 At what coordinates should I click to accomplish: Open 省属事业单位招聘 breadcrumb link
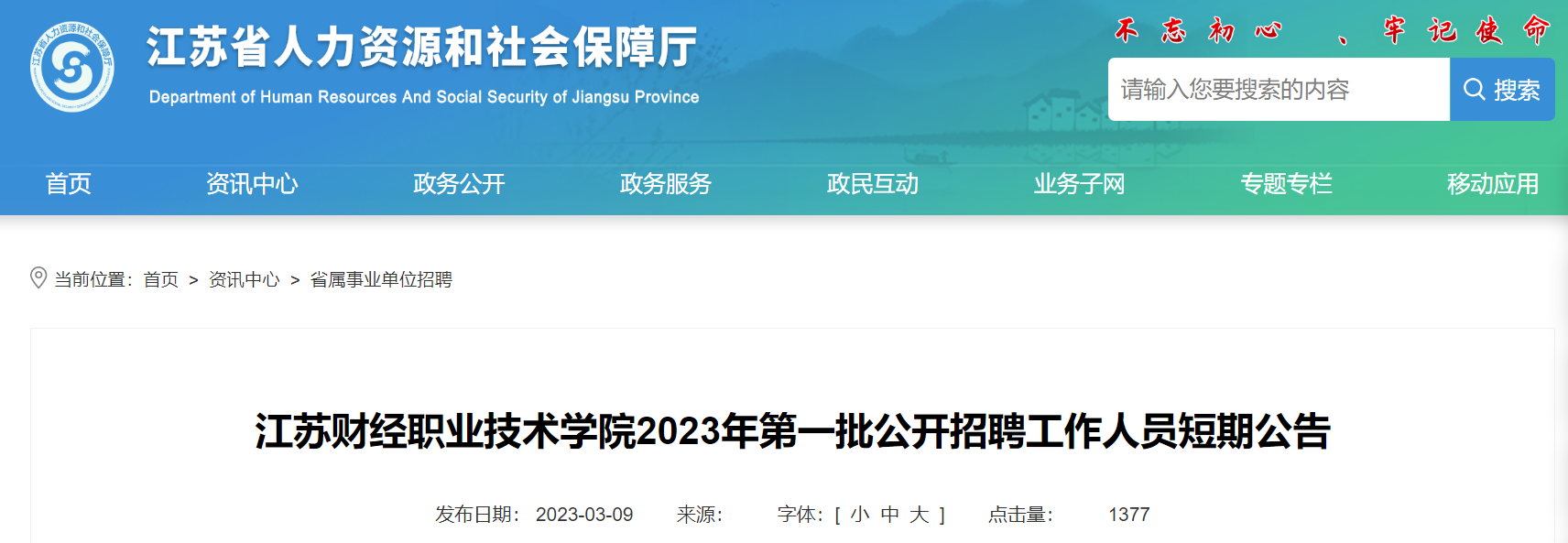[381, 279]
